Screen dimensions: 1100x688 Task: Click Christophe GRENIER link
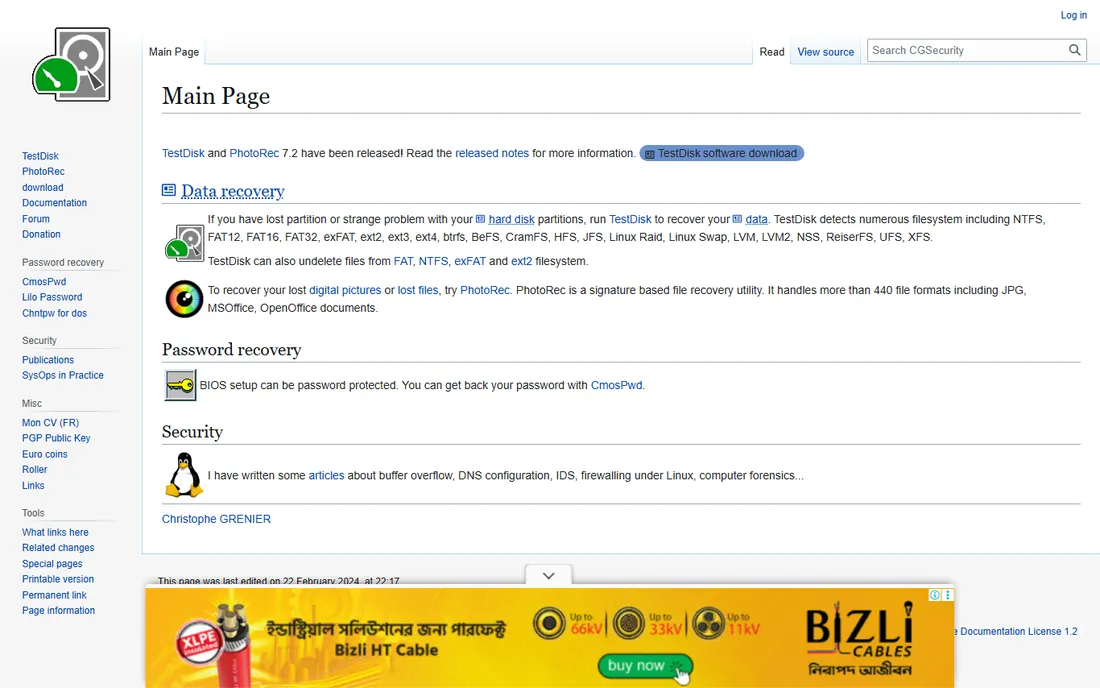coord(216,519)
